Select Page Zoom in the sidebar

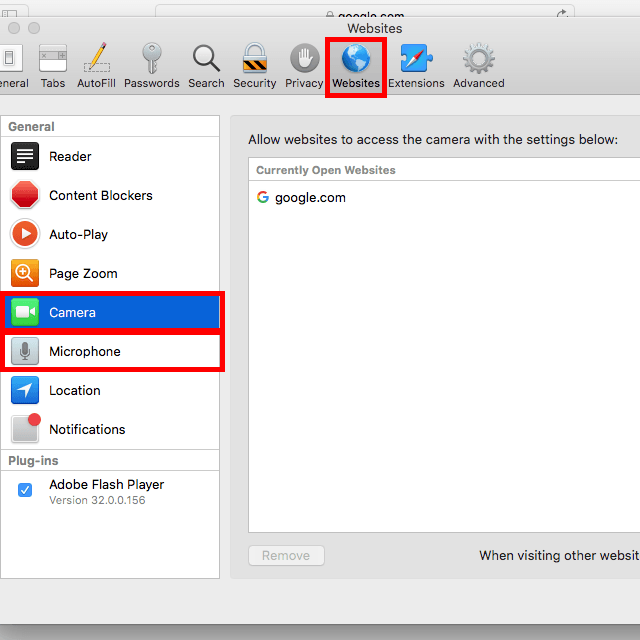click(x=110, y=273)
